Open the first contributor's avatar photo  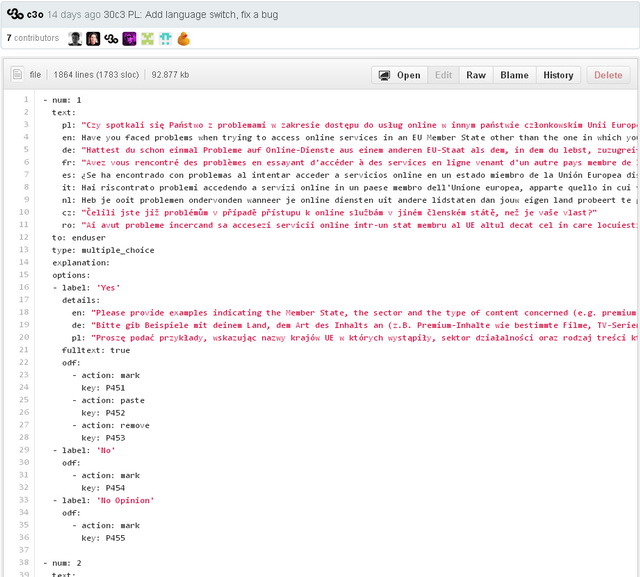[x=75, y=39]
